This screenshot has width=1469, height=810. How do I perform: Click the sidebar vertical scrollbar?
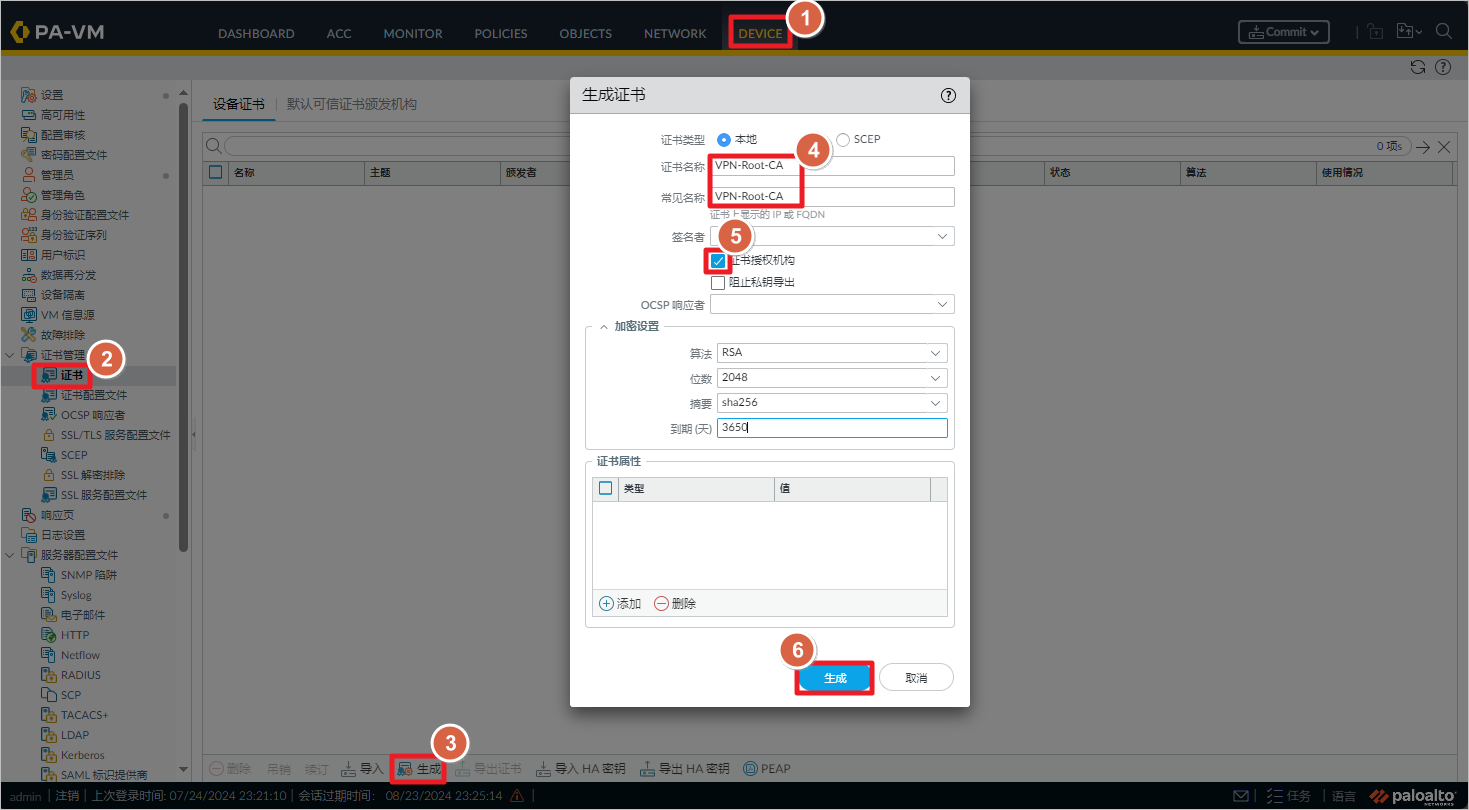[x=183, y=326]
